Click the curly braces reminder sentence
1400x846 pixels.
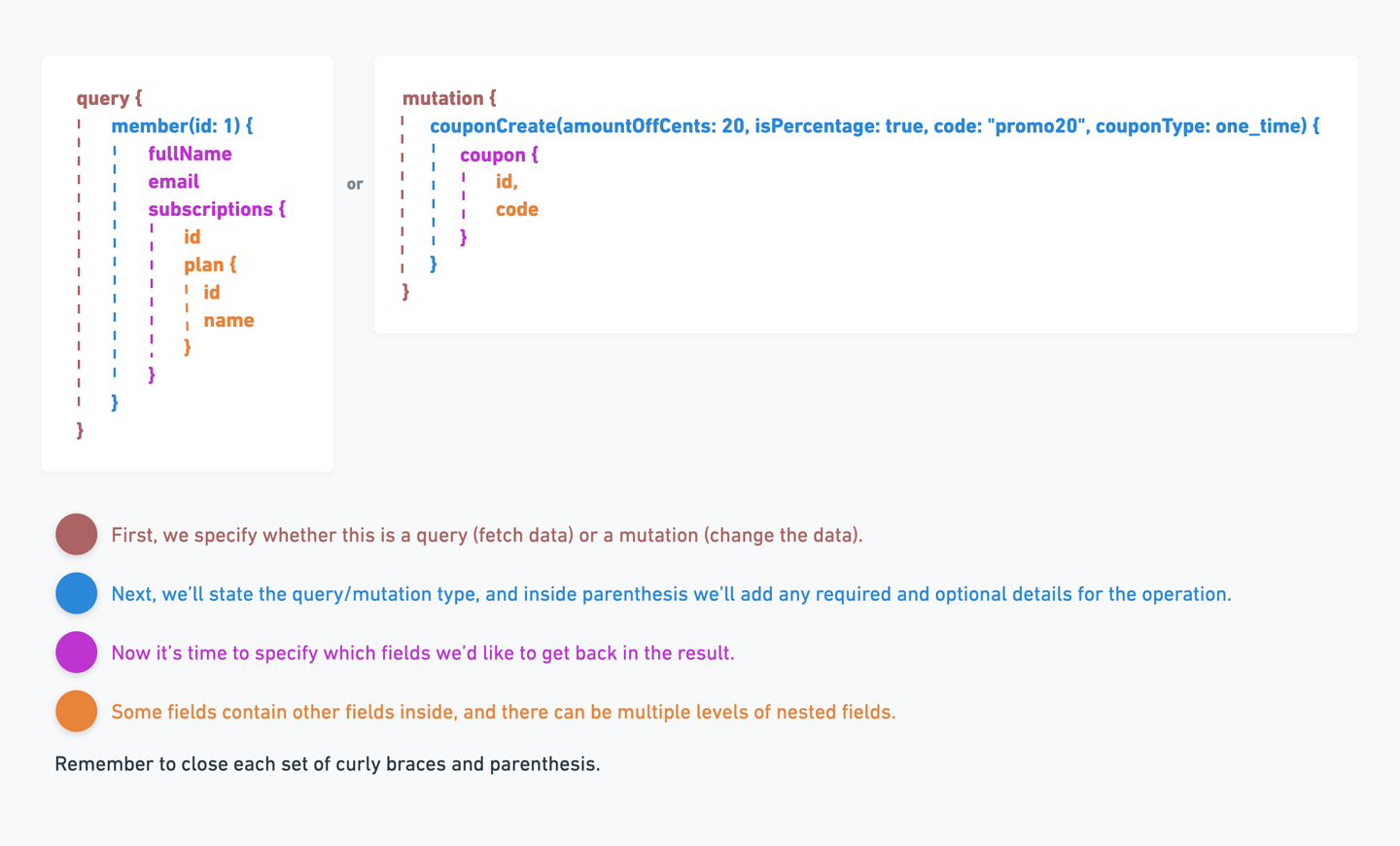(x=328, y=764)
